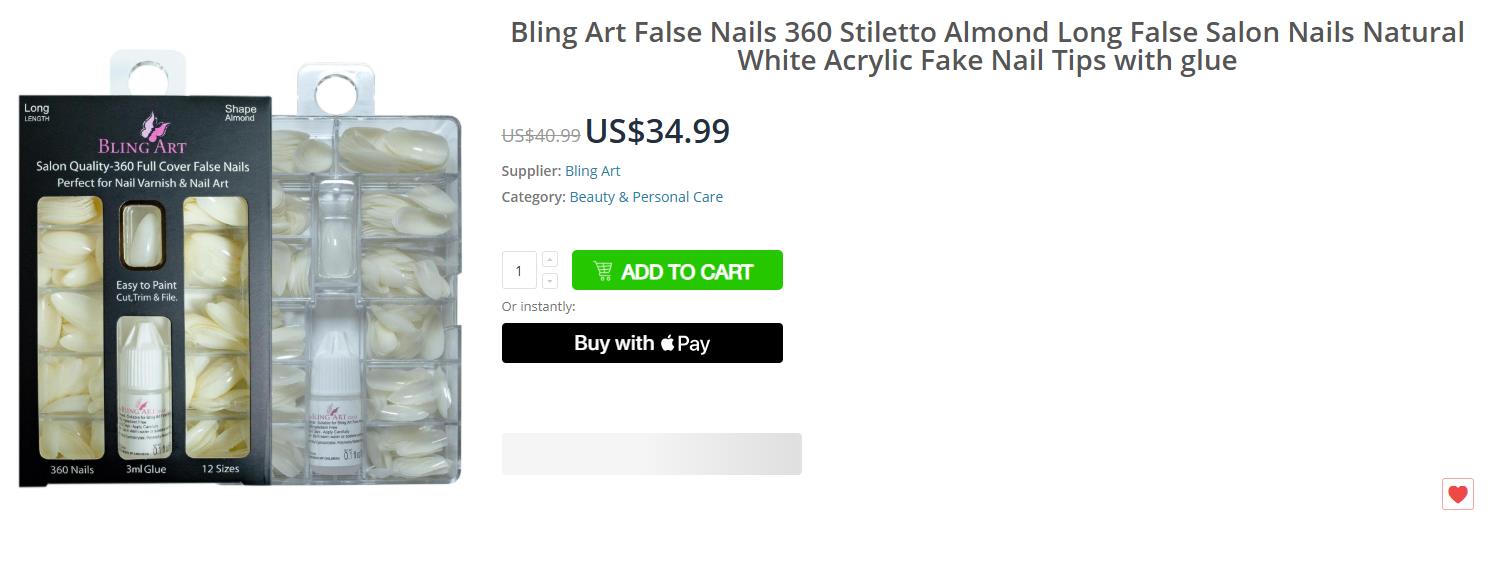Click the product title heading

tap(987, 46)
